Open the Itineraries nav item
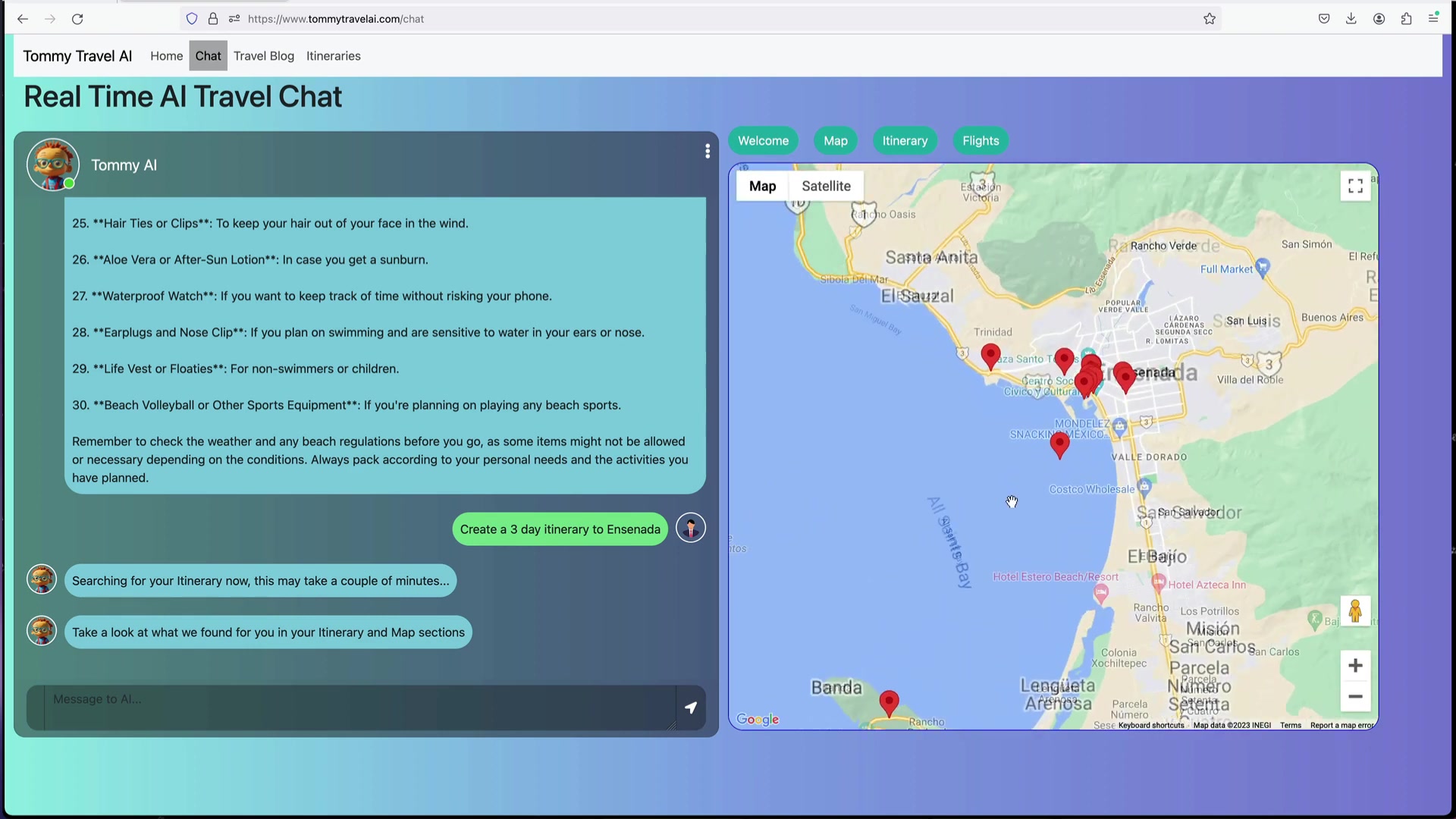This screenshot has width=1456, height=819. [334, 56]
